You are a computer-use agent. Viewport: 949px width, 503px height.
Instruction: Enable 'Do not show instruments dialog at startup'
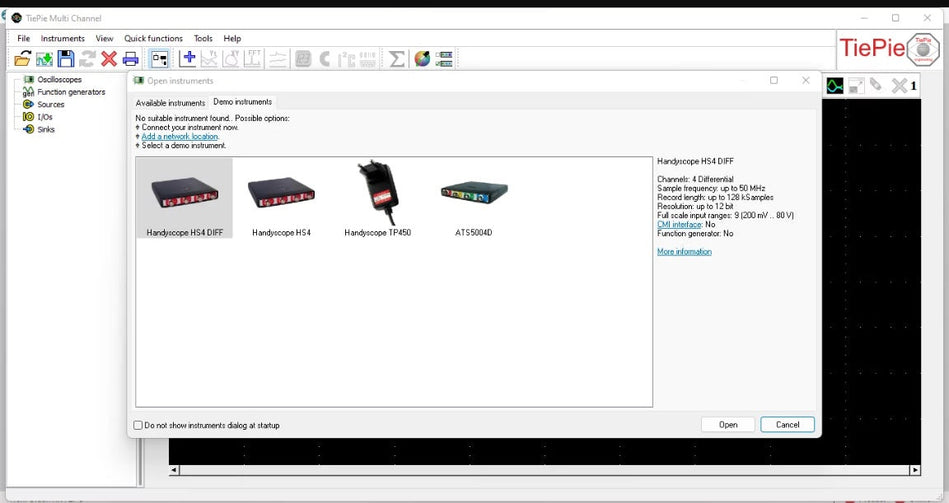pos(139,425)
